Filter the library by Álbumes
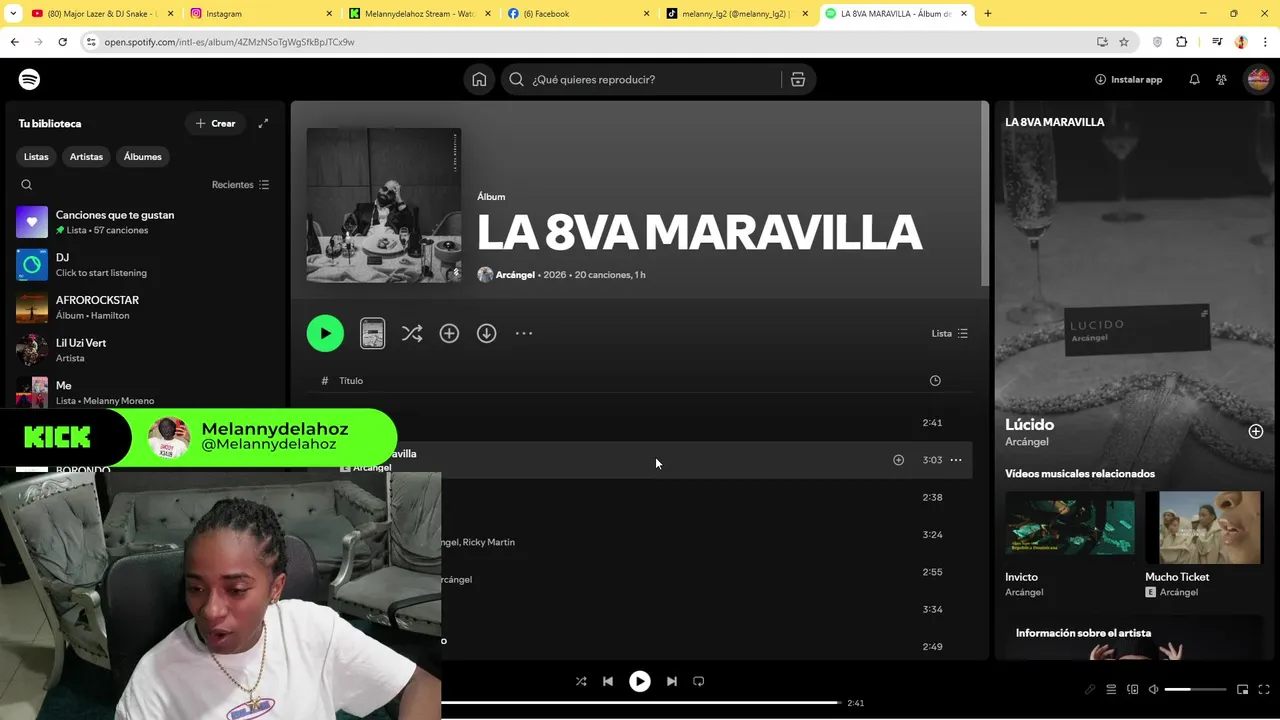Screen dimensions: 1280x720 [143, 157]
